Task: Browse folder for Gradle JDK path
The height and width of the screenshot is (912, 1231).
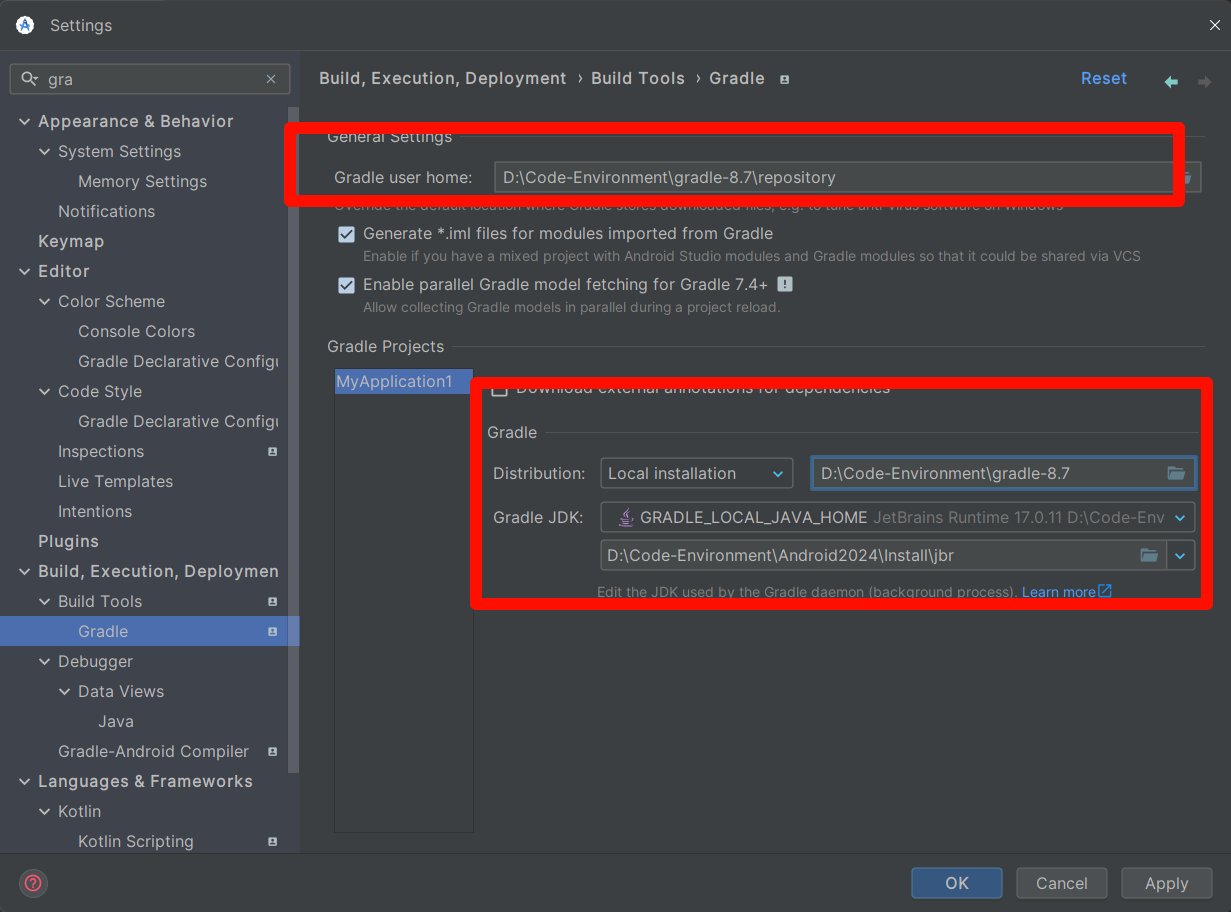Action: coord(1149,555)
